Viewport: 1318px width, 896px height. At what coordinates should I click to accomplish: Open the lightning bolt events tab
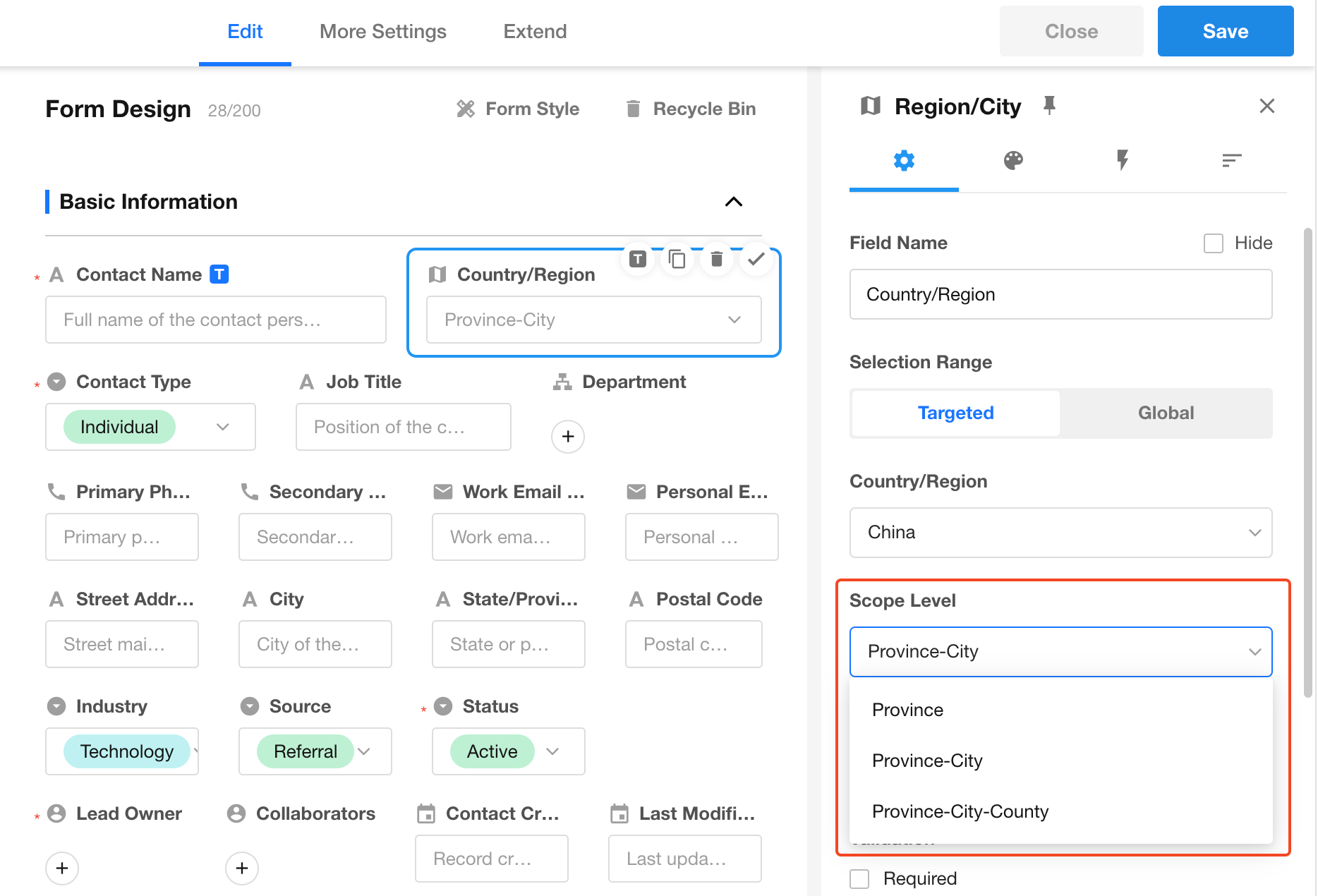click(1122, 161)
